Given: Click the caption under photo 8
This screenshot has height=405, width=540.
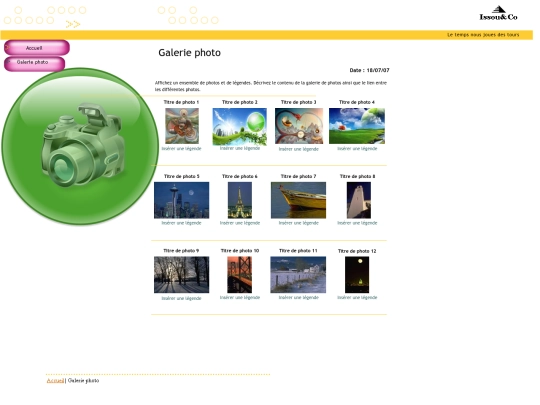Looking at the screenshot, I should click(x=357, y=223).
